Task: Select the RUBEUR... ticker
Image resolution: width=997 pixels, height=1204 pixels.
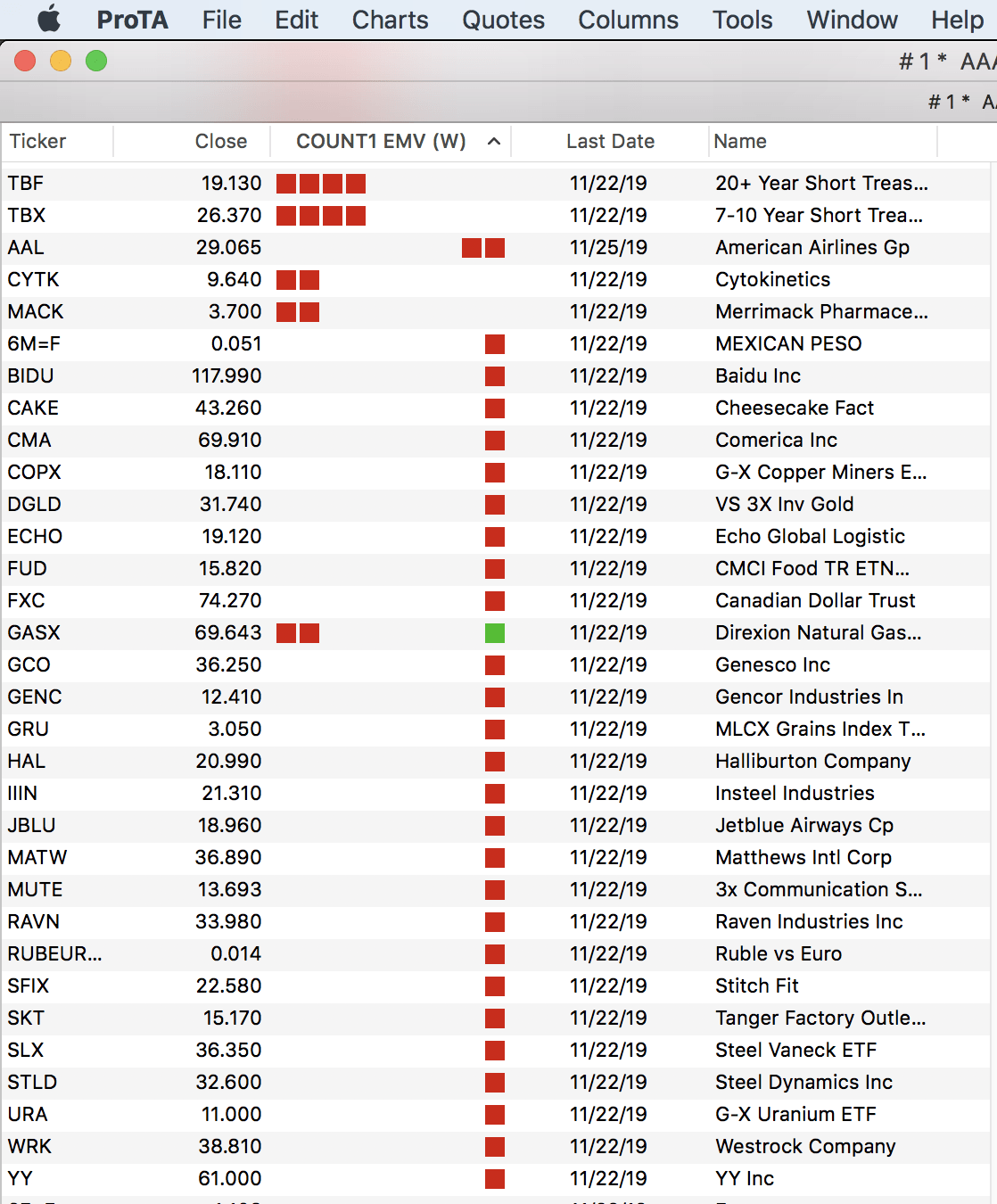Action: pos(54,954)
